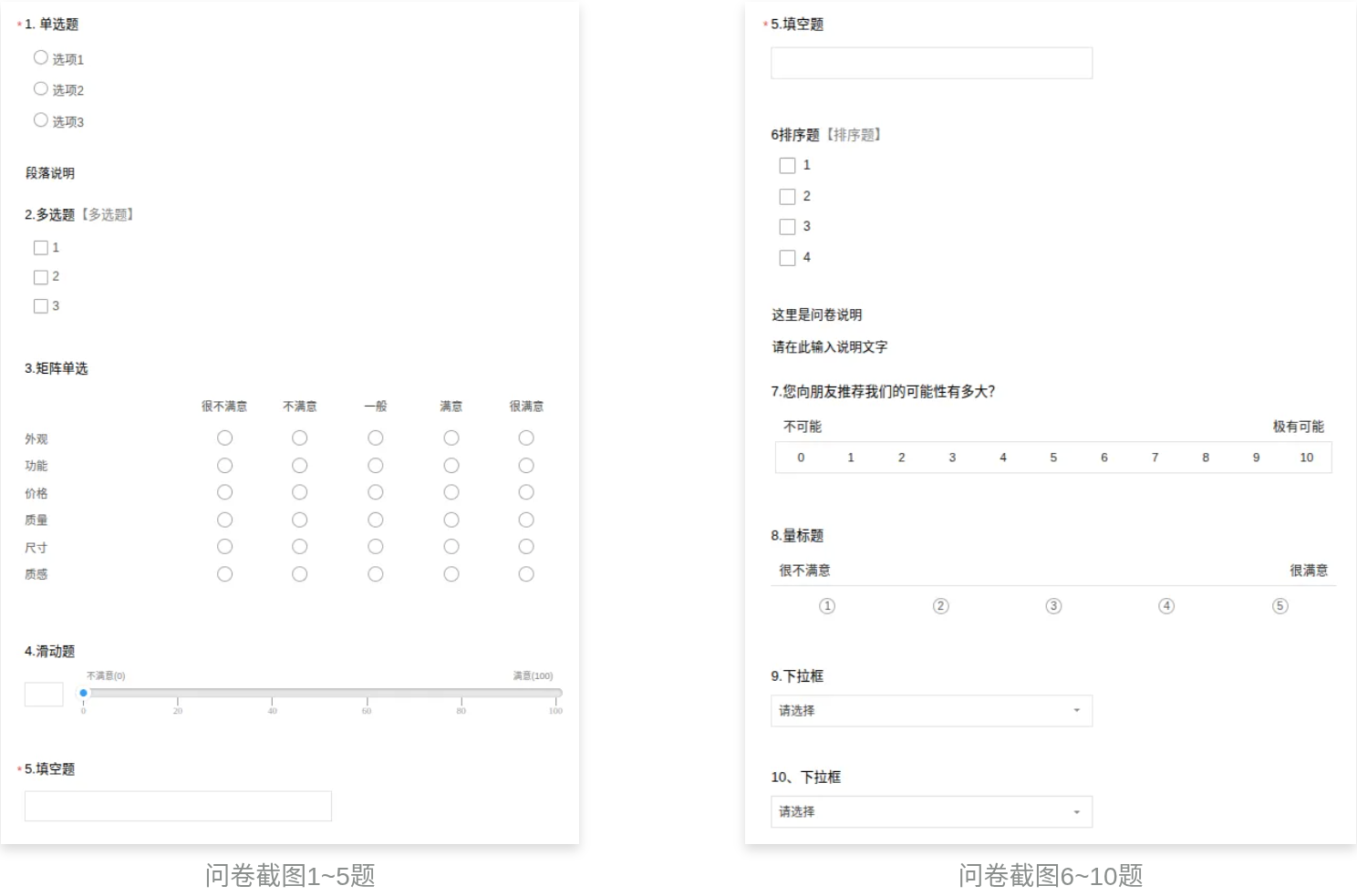Select score 10 on the recommendation scale
This screenshot has height=896, width=1357.
(1307, 457)
